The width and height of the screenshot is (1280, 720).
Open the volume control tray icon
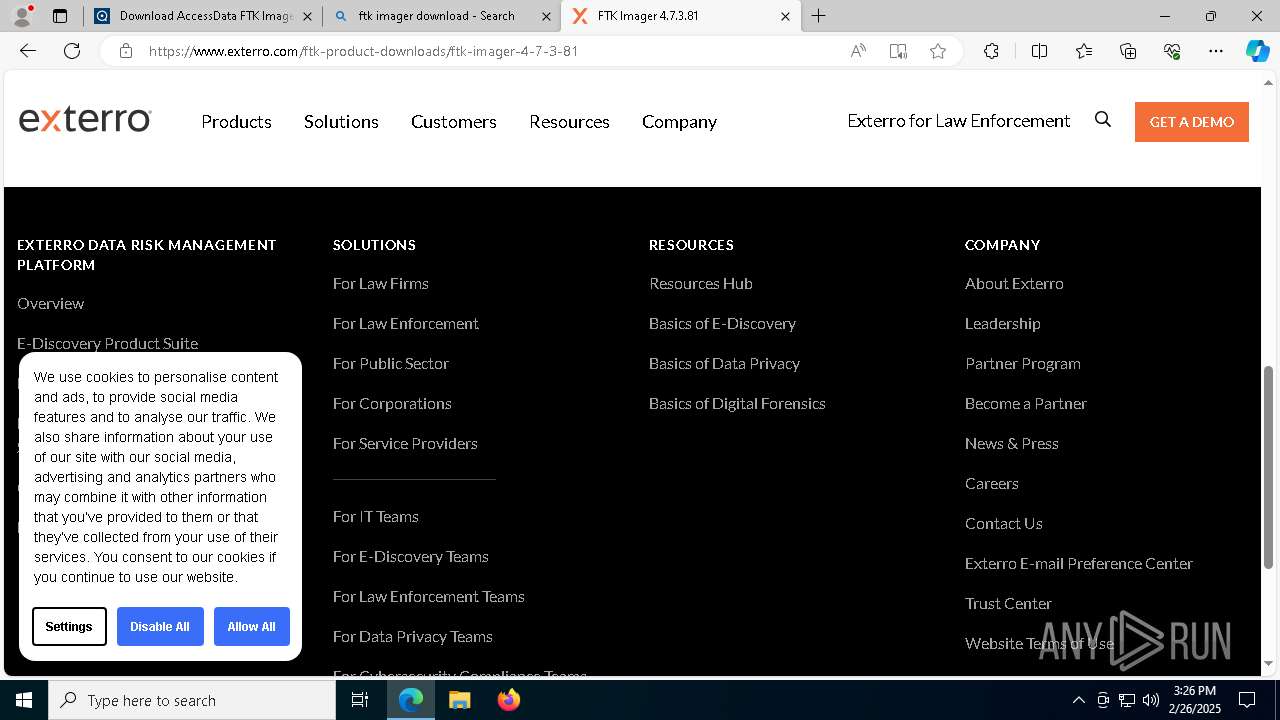point(1151,700)
